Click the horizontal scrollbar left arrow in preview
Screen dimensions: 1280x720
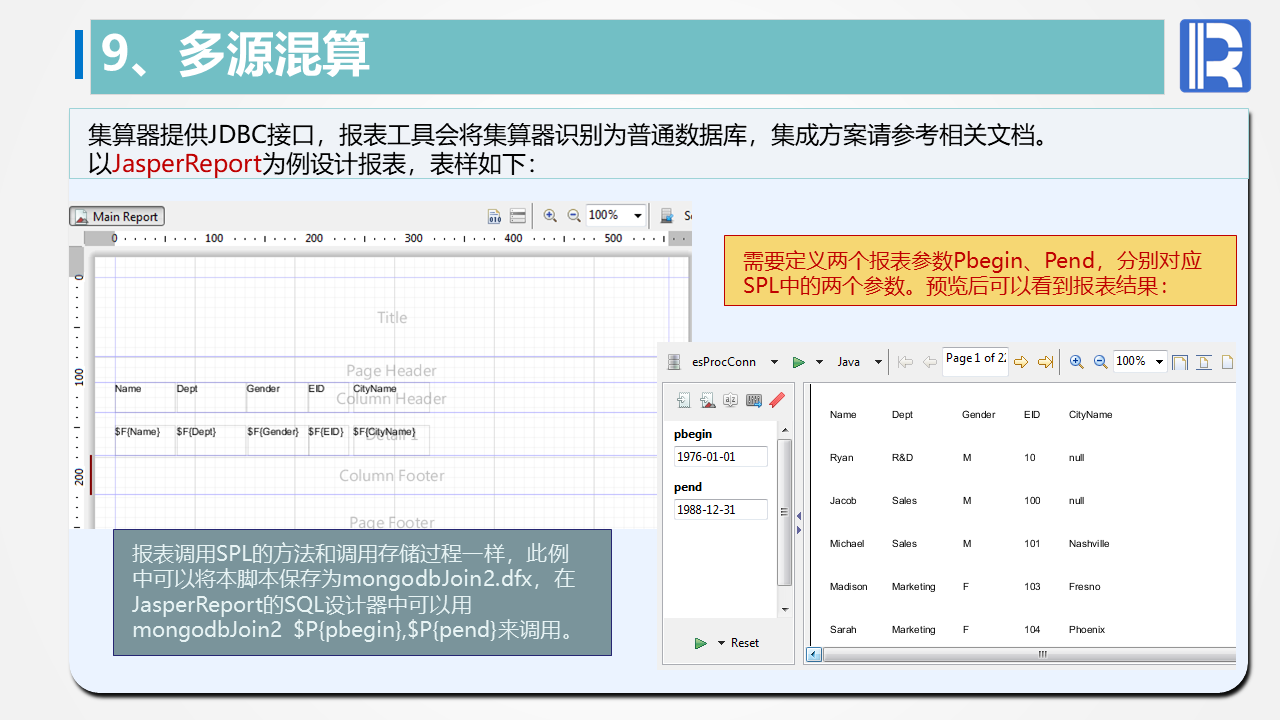(814, 655)
